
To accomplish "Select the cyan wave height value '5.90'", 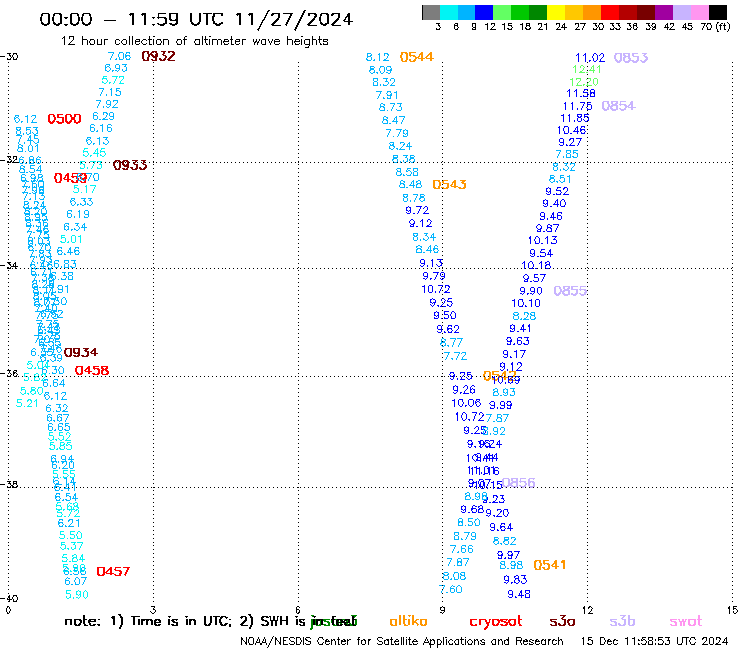I will 76,595.
